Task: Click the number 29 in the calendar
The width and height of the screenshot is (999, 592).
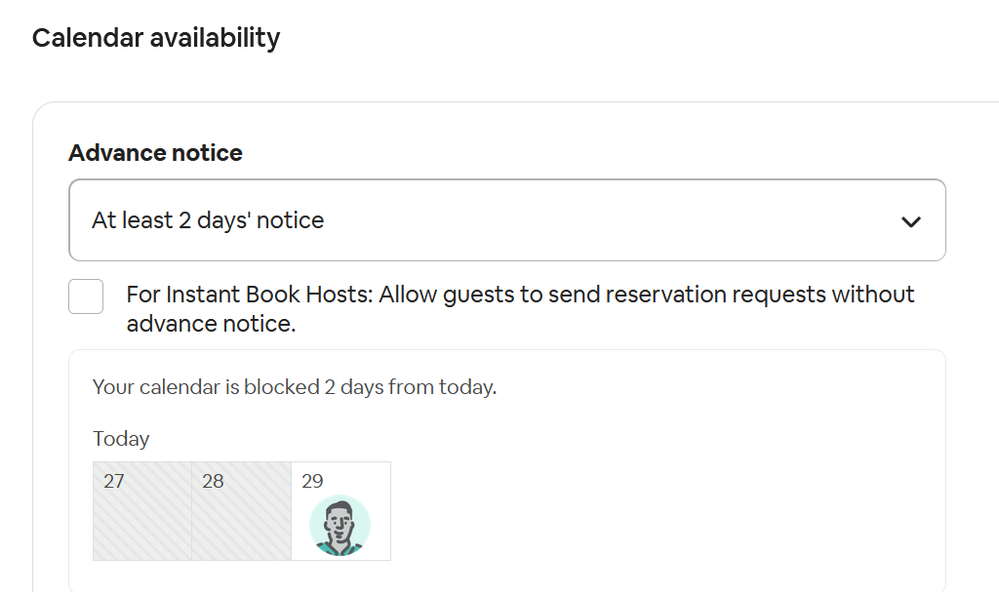Action: click(312, 481)
